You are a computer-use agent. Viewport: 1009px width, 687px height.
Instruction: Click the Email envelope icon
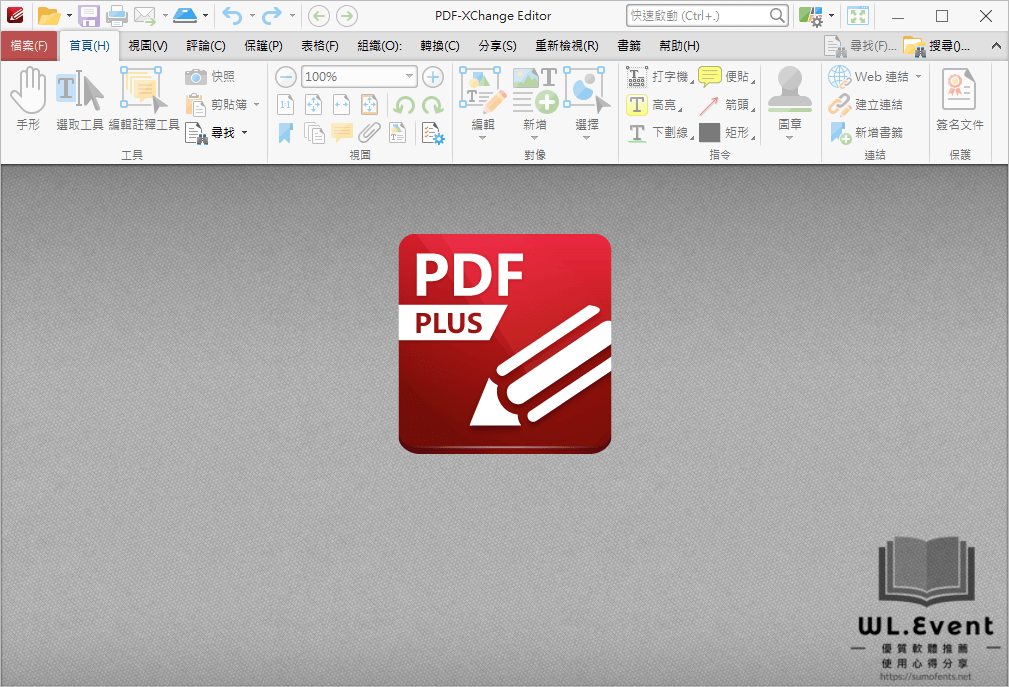(x=145, y=15)
